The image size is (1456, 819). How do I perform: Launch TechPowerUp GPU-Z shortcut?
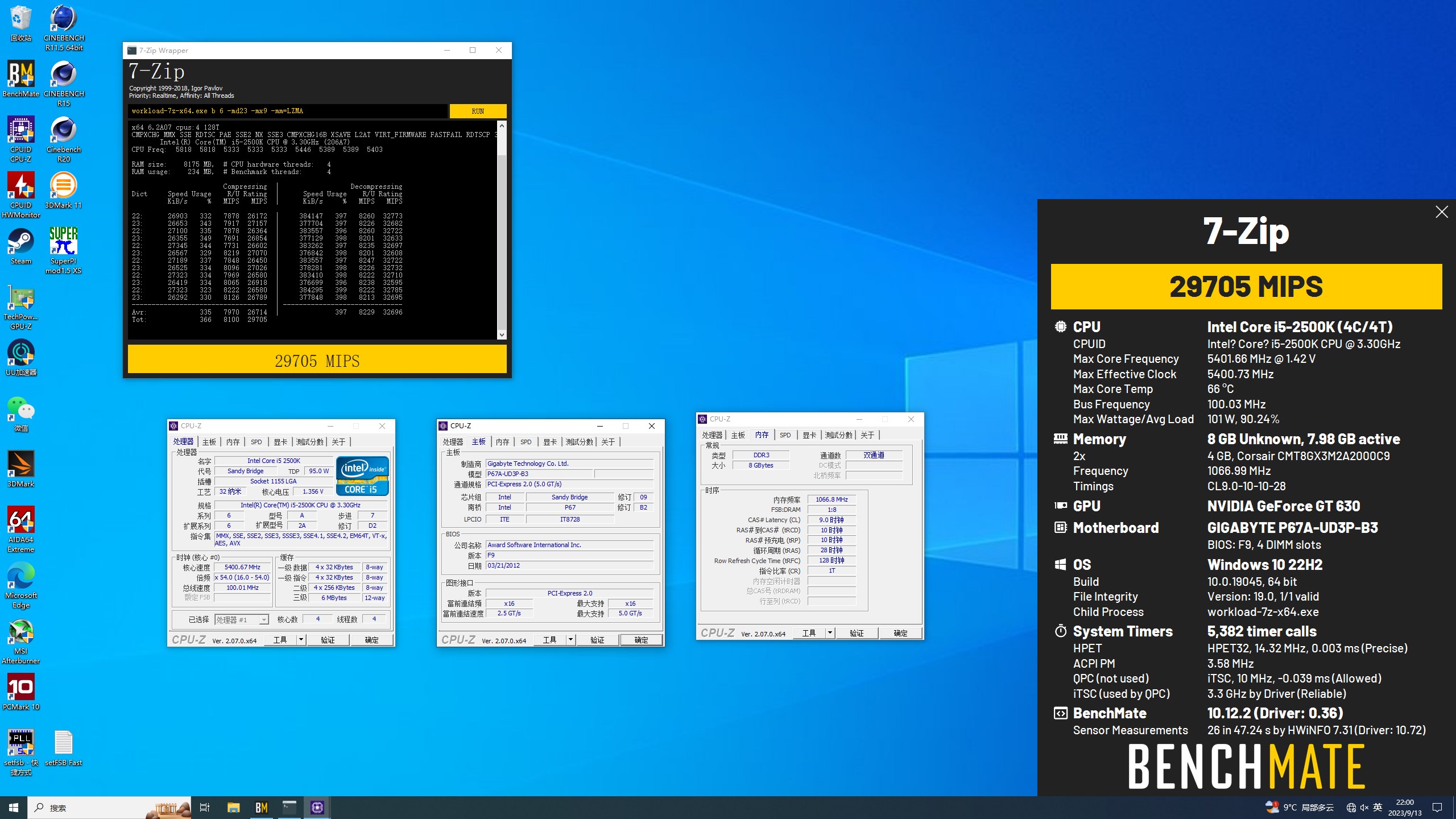click(x=21, y=307)
